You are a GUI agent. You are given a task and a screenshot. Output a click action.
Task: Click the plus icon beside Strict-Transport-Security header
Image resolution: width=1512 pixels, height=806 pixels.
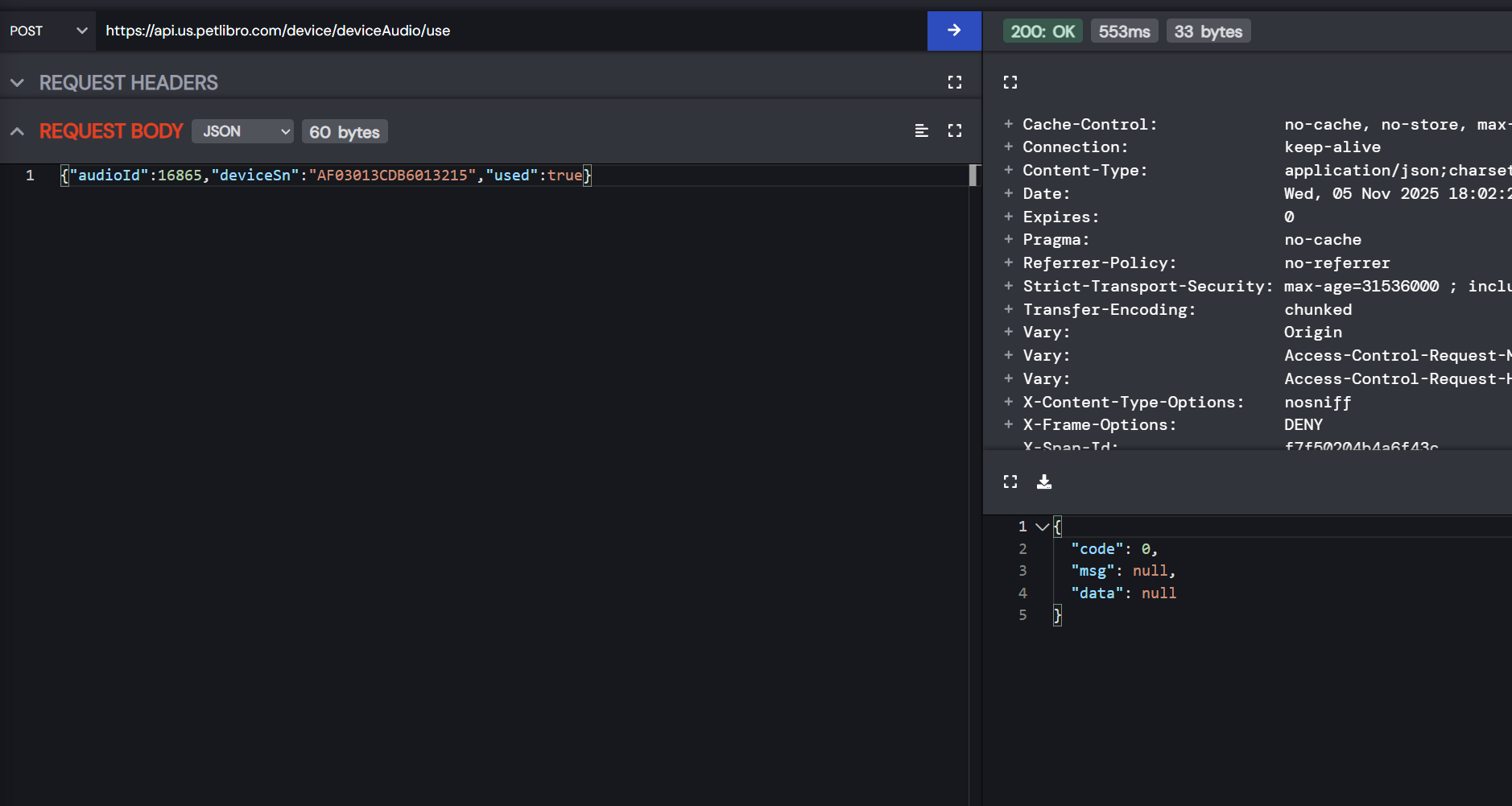(x=1009, y=286)
